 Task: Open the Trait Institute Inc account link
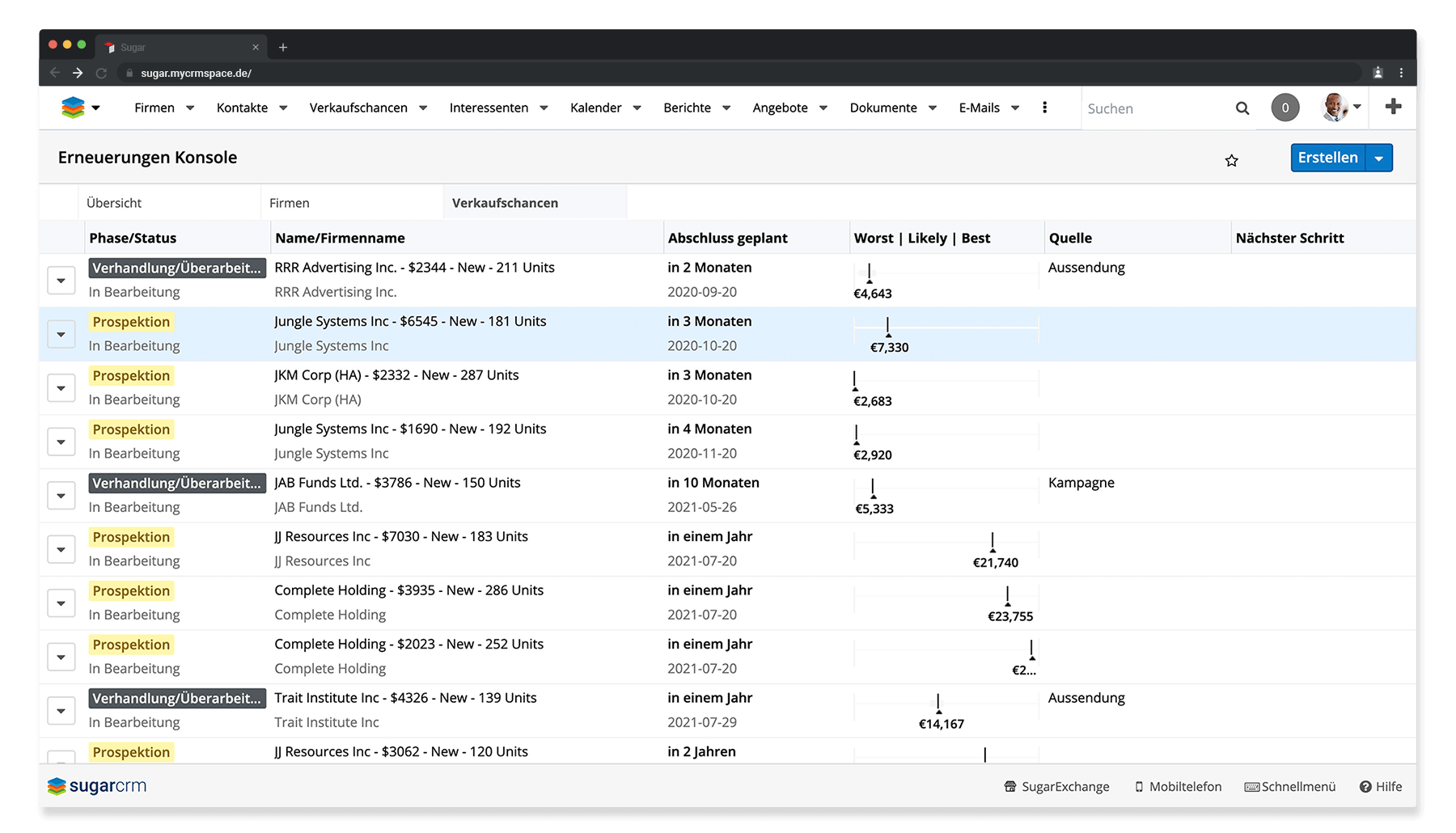pyautogui.click(x=326, y=722)
